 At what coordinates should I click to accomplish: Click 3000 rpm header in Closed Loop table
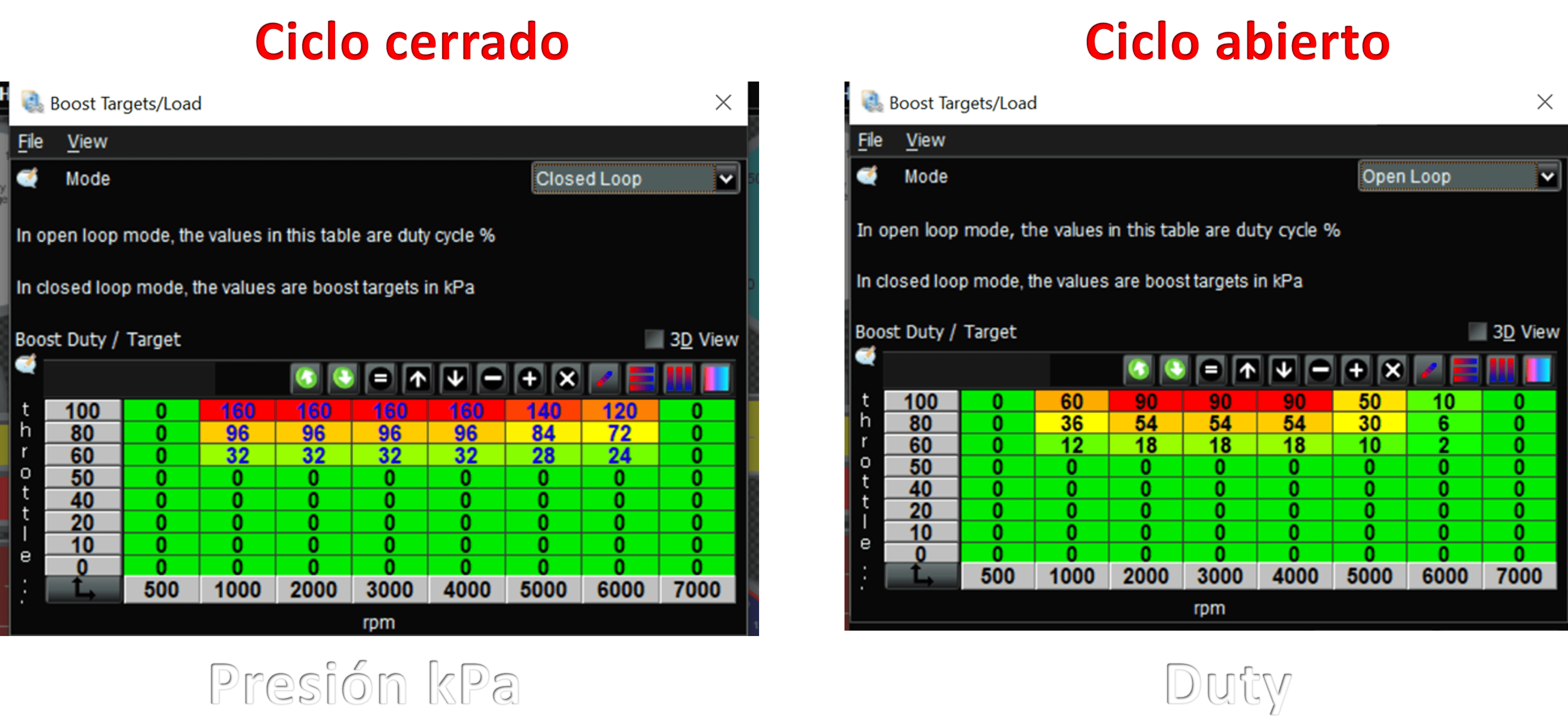[x=390, y=589]
